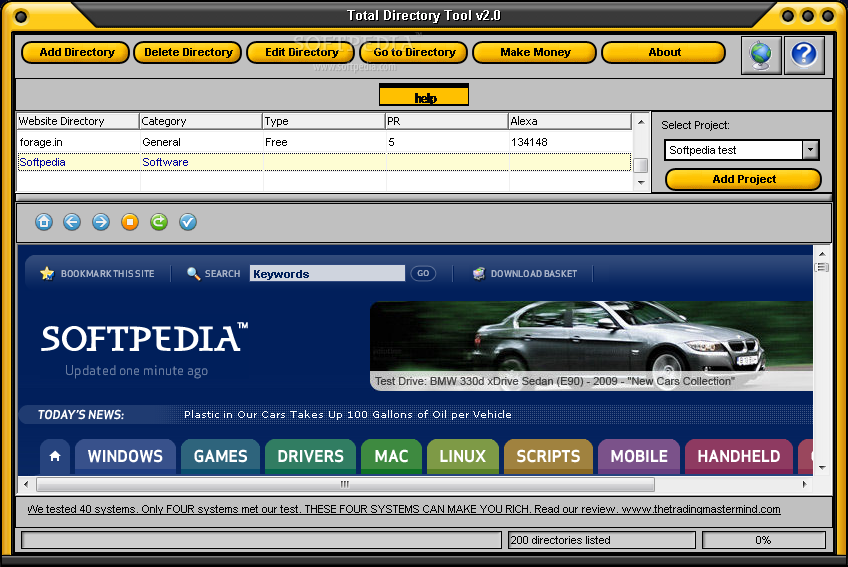Click the browser Home icon
Screen dimensions: 848x567
44,222
